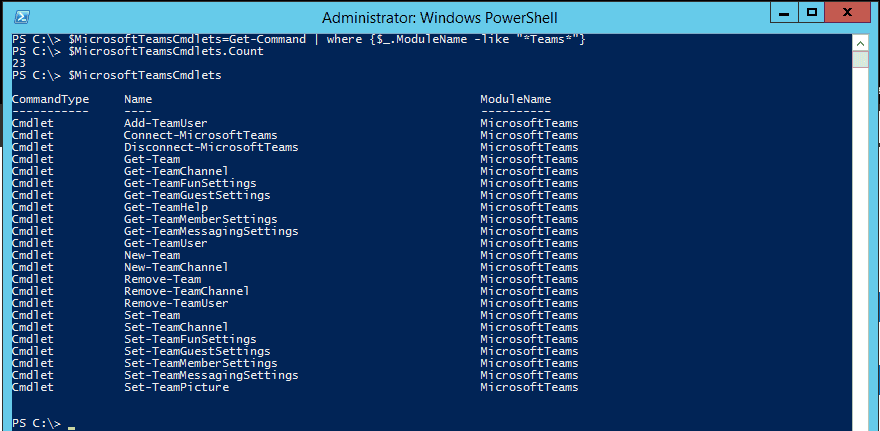This screenshot has height=431, width=880.
Task: Click the Name column header
Action: [138, 99]
